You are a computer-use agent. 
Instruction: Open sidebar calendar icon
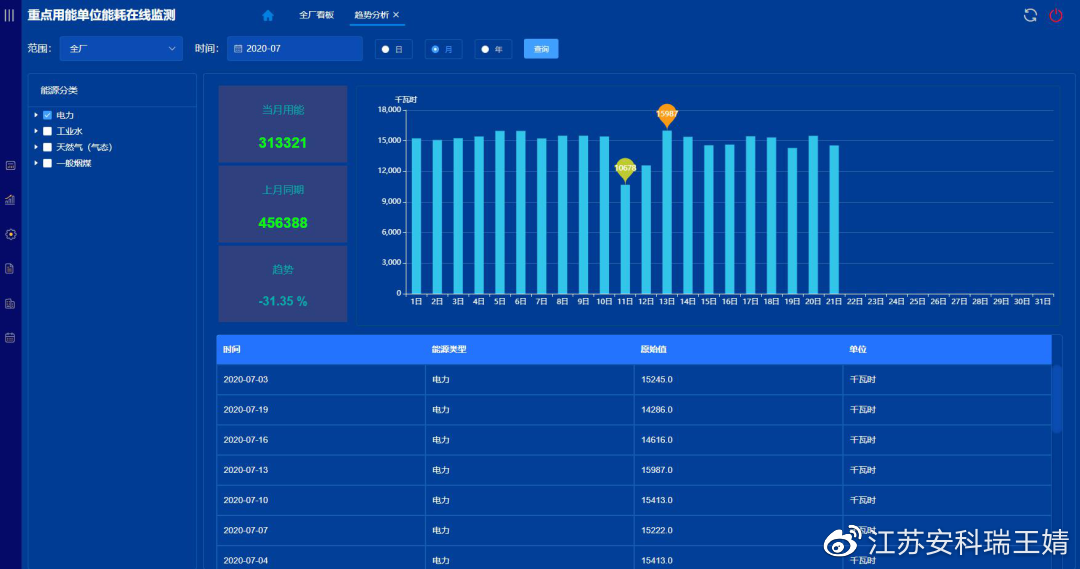(x=10, y=338)
